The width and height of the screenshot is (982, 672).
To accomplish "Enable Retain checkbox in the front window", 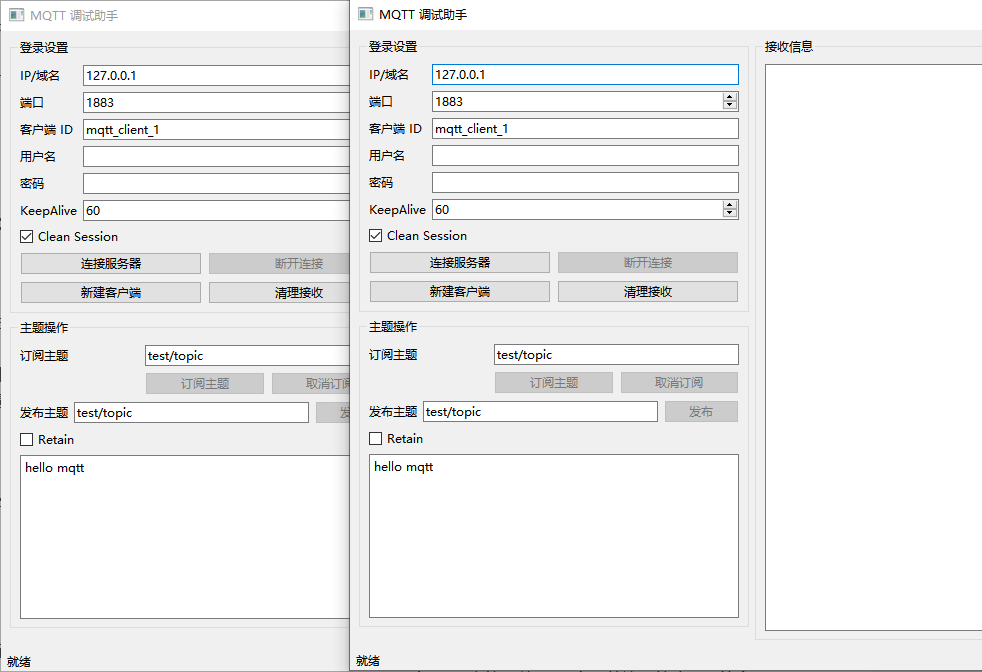I will (376, 438).
